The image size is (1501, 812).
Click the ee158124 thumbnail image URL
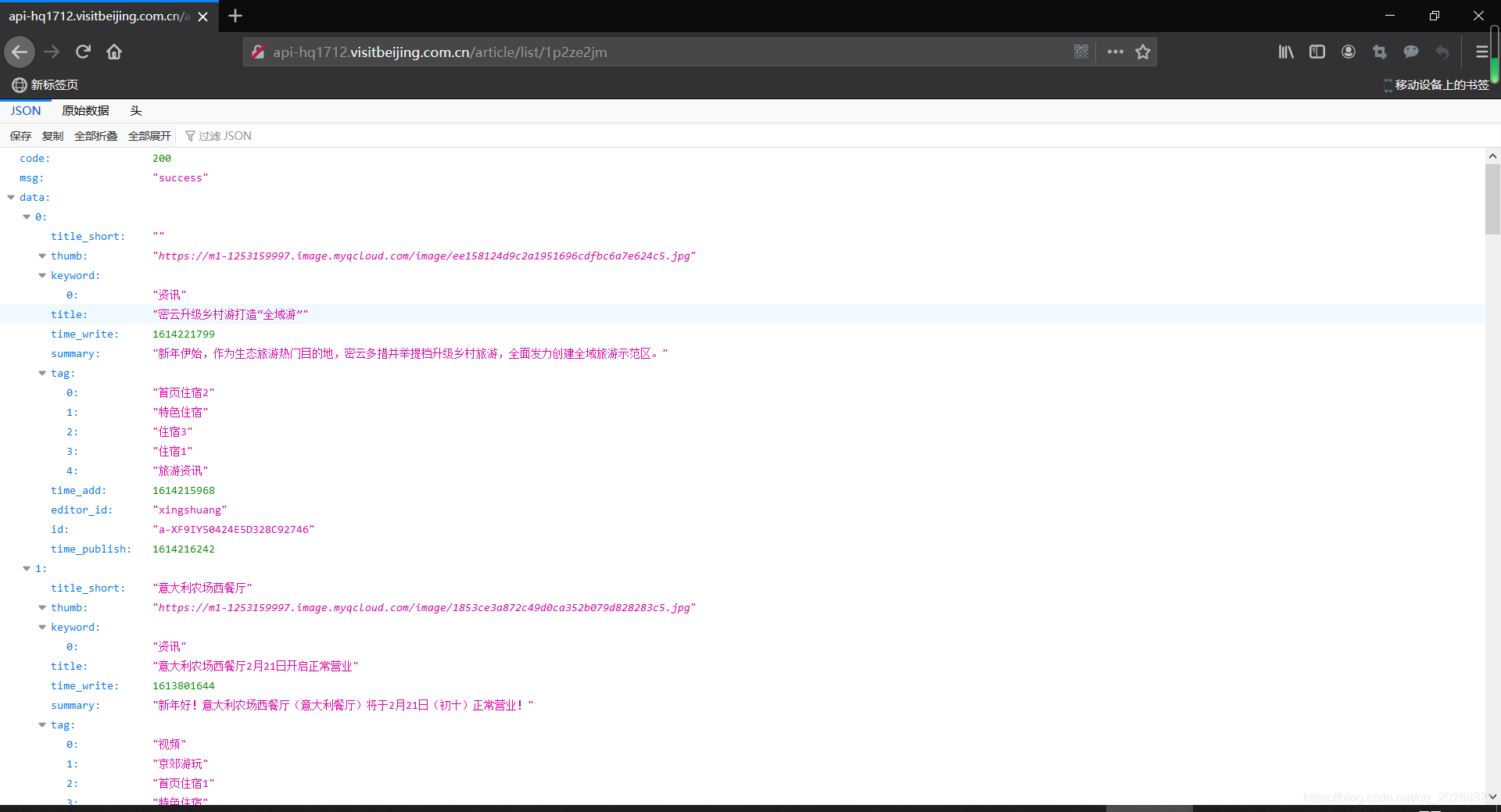(425, 256)
